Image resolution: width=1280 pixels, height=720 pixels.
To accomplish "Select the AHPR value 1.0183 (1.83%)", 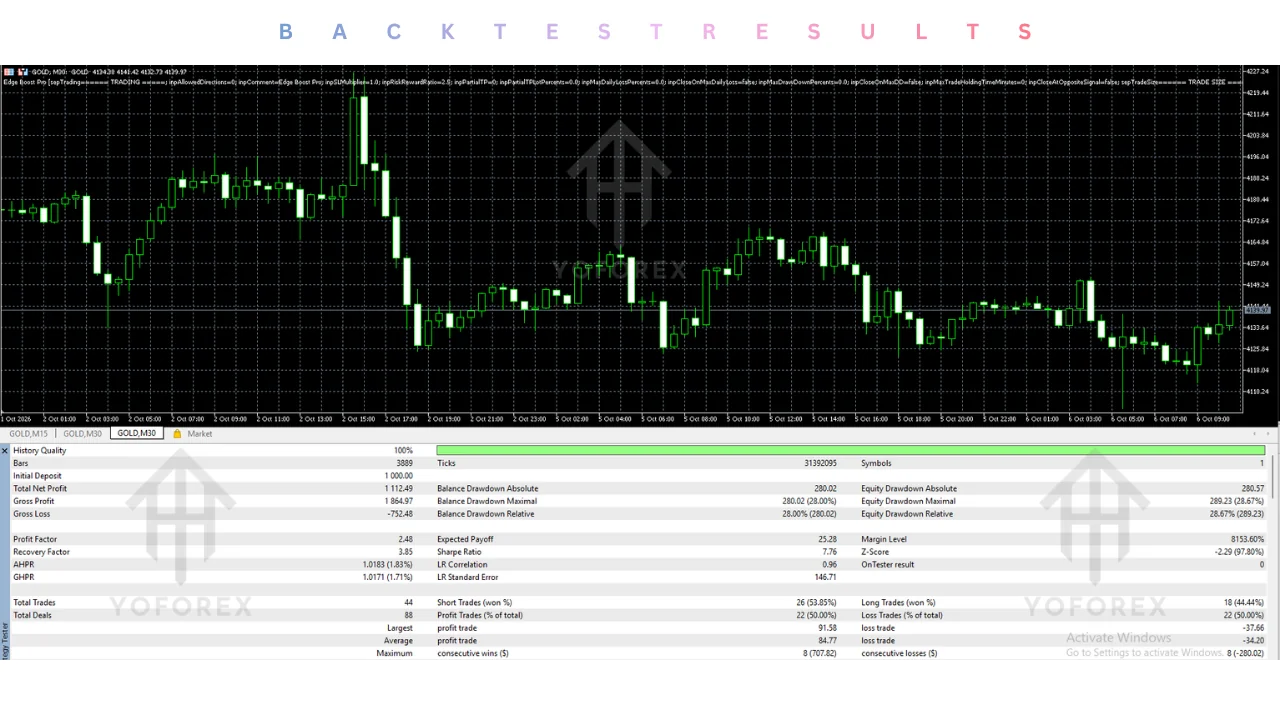I will (388, 565).
